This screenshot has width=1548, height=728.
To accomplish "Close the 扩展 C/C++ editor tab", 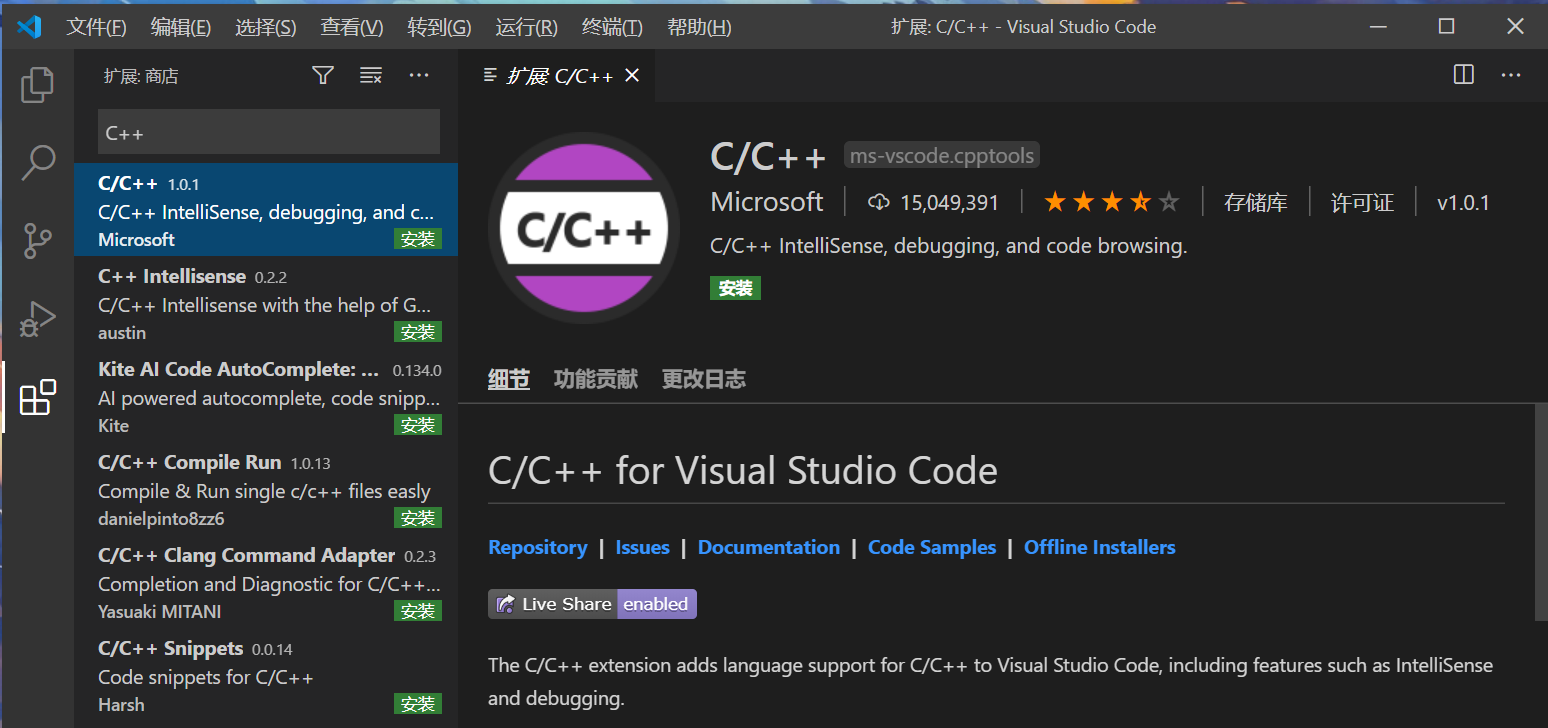I will click(x=632, y=76).
